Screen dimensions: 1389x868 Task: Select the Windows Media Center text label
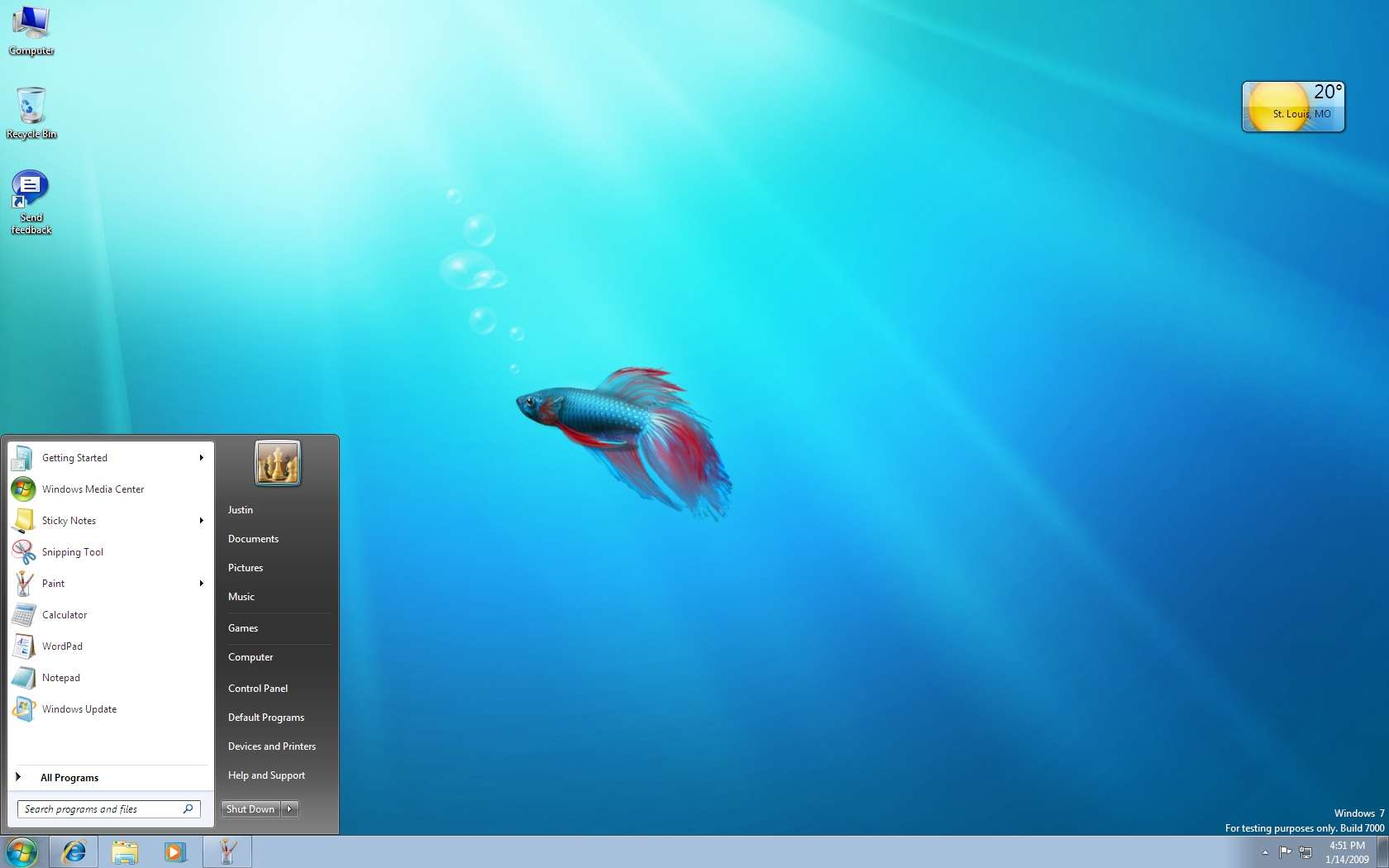(93, 489)
